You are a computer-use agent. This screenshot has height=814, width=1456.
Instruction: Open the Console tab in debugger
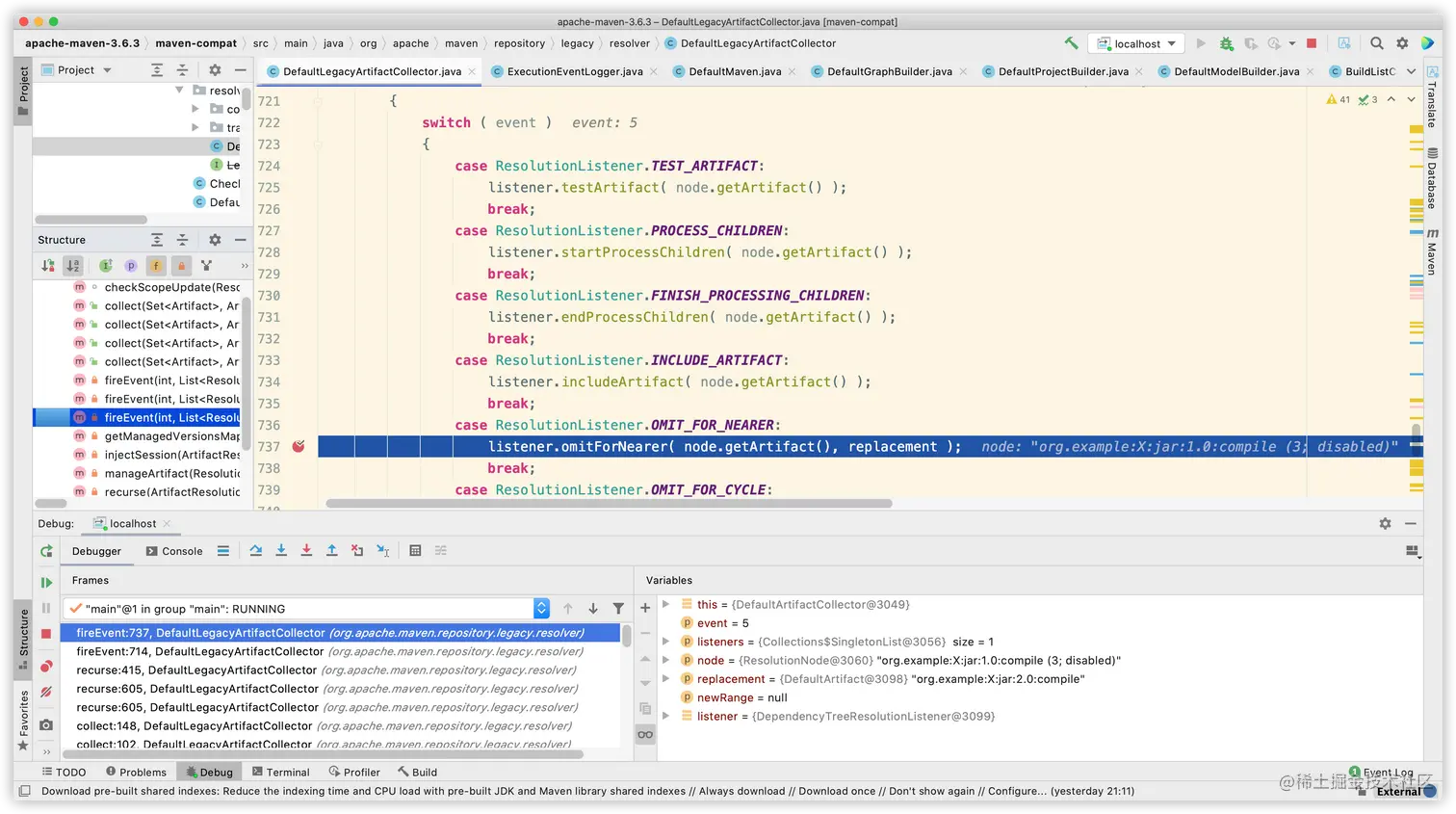point(174,551)
